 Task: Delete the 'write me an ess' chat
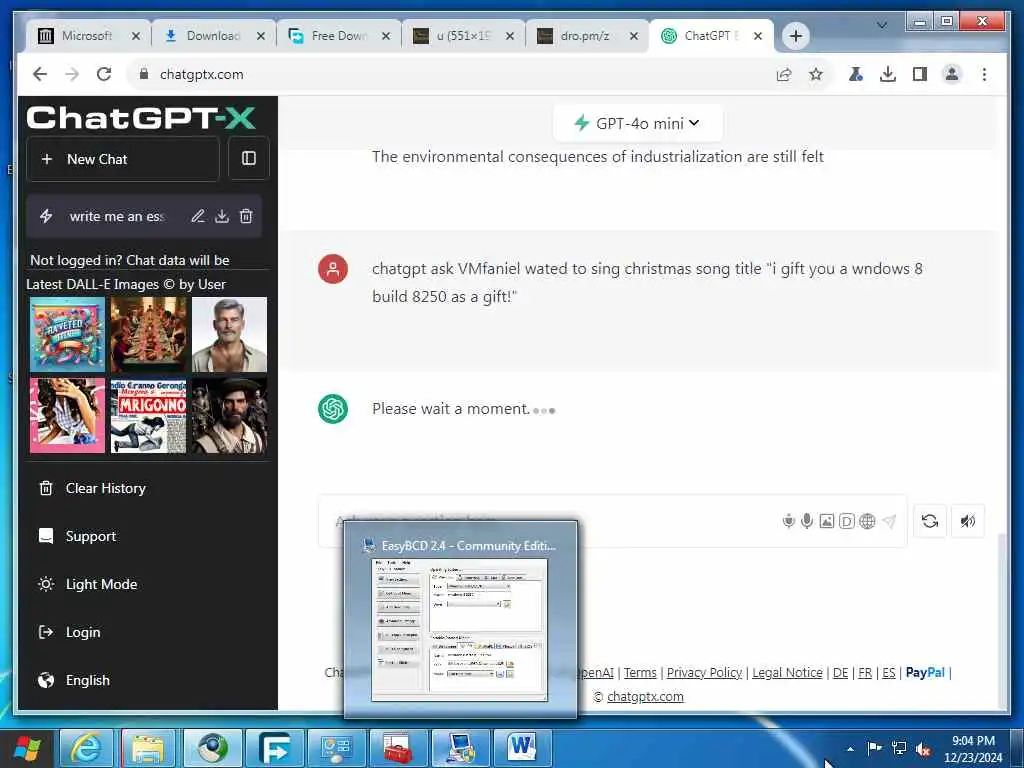click(246, 216)
